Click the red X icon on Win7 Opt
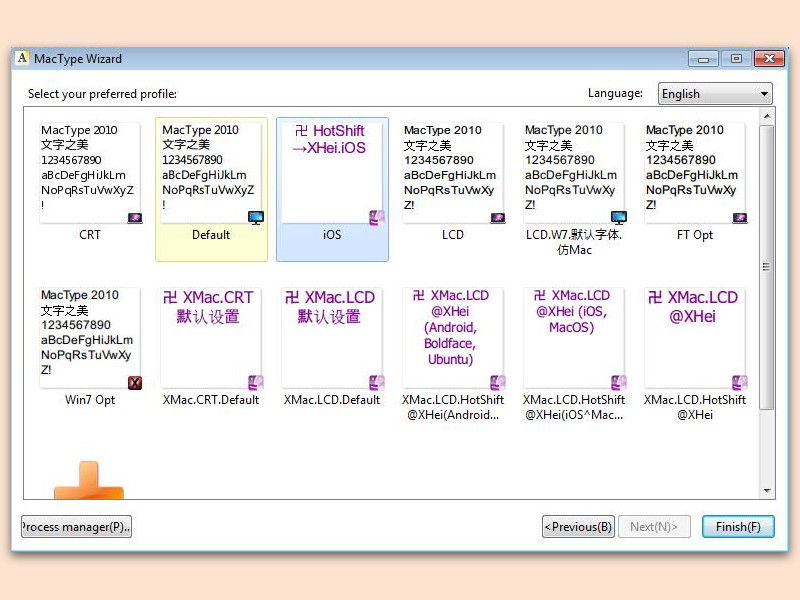Screen dimensions: 800x600 coord(135,383)
